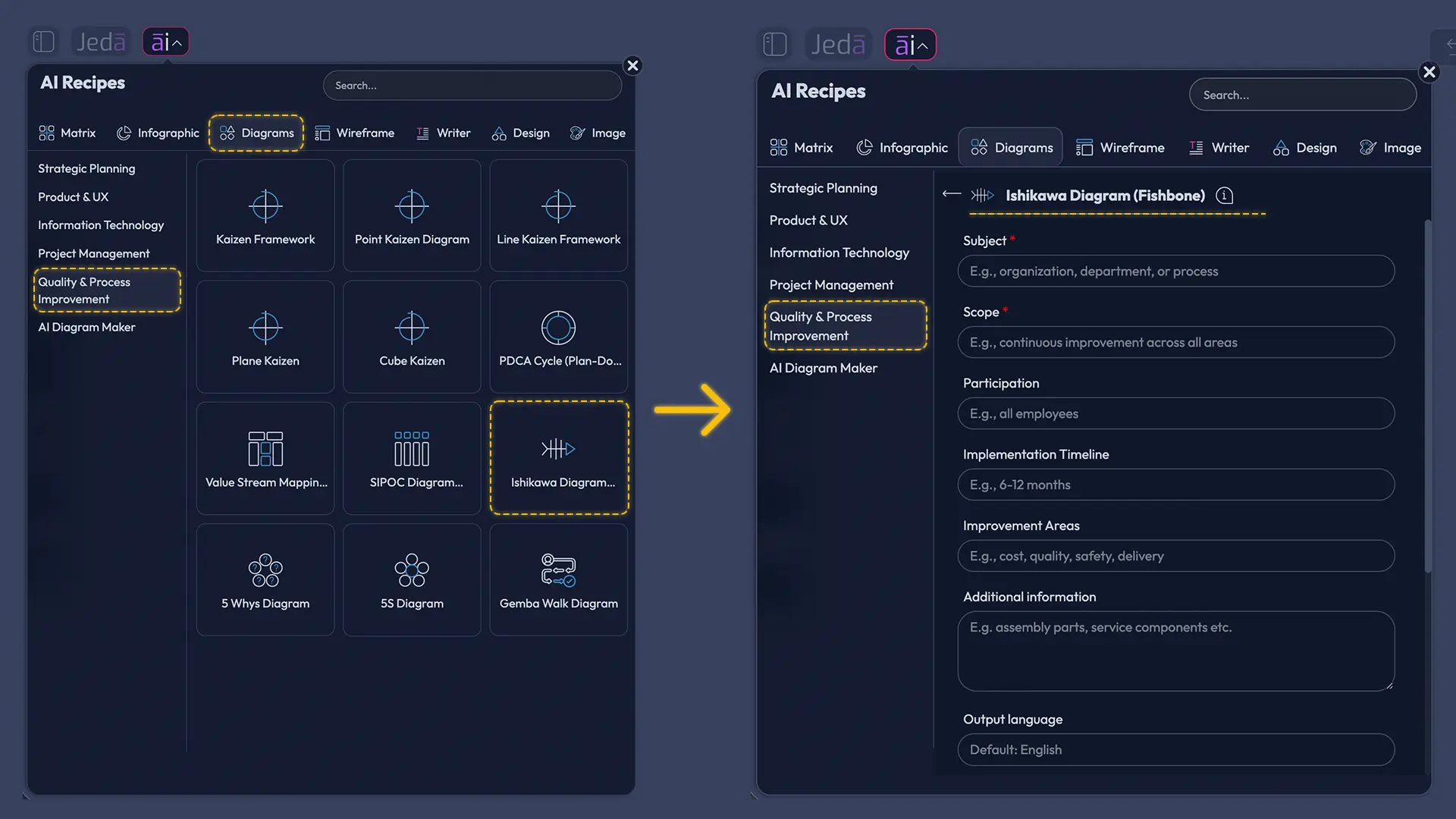Focus the Participation field
This screenshot has width=1456, height=819.
click(1175, 413)
